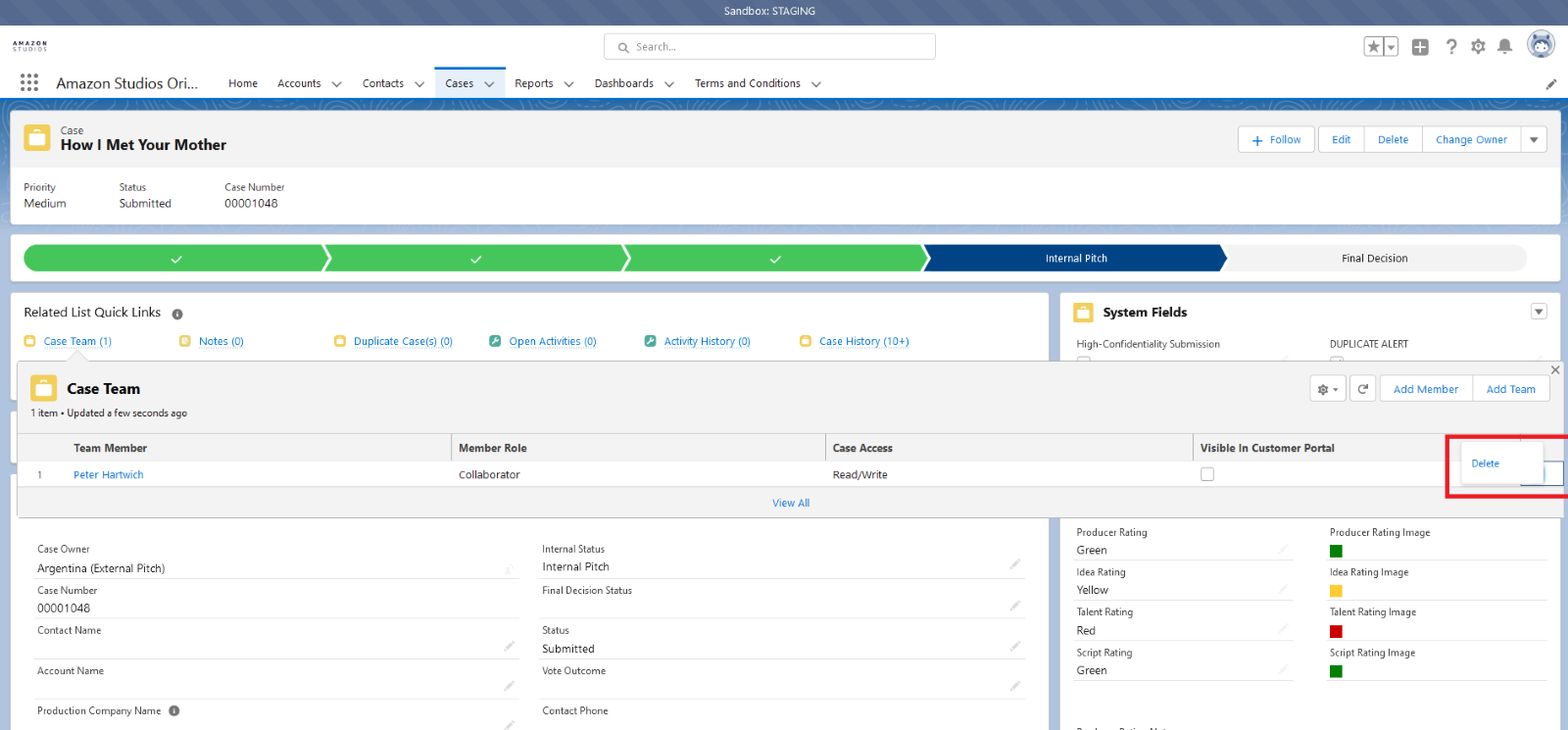Open the Favorites star icon

tap(1374, 47)
